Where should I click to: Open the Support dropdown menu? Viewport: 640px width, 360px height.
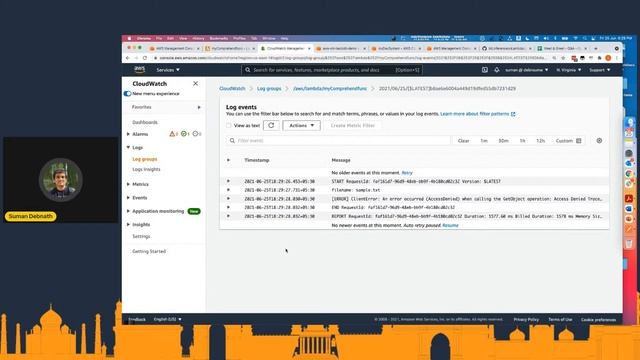click(x=600, y=70)
